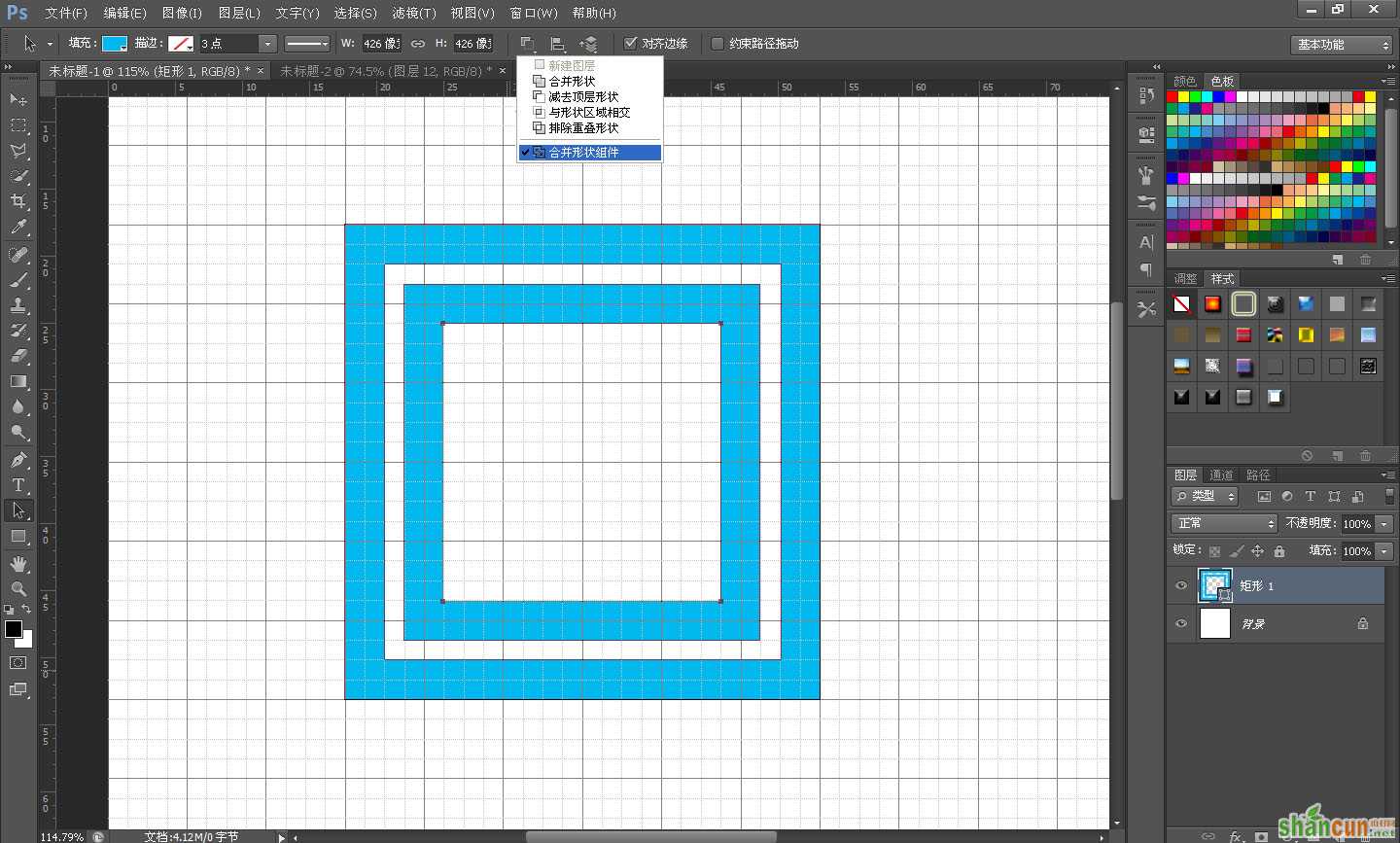Open the 正常 blend mode dropdown

click(1223, 523)
